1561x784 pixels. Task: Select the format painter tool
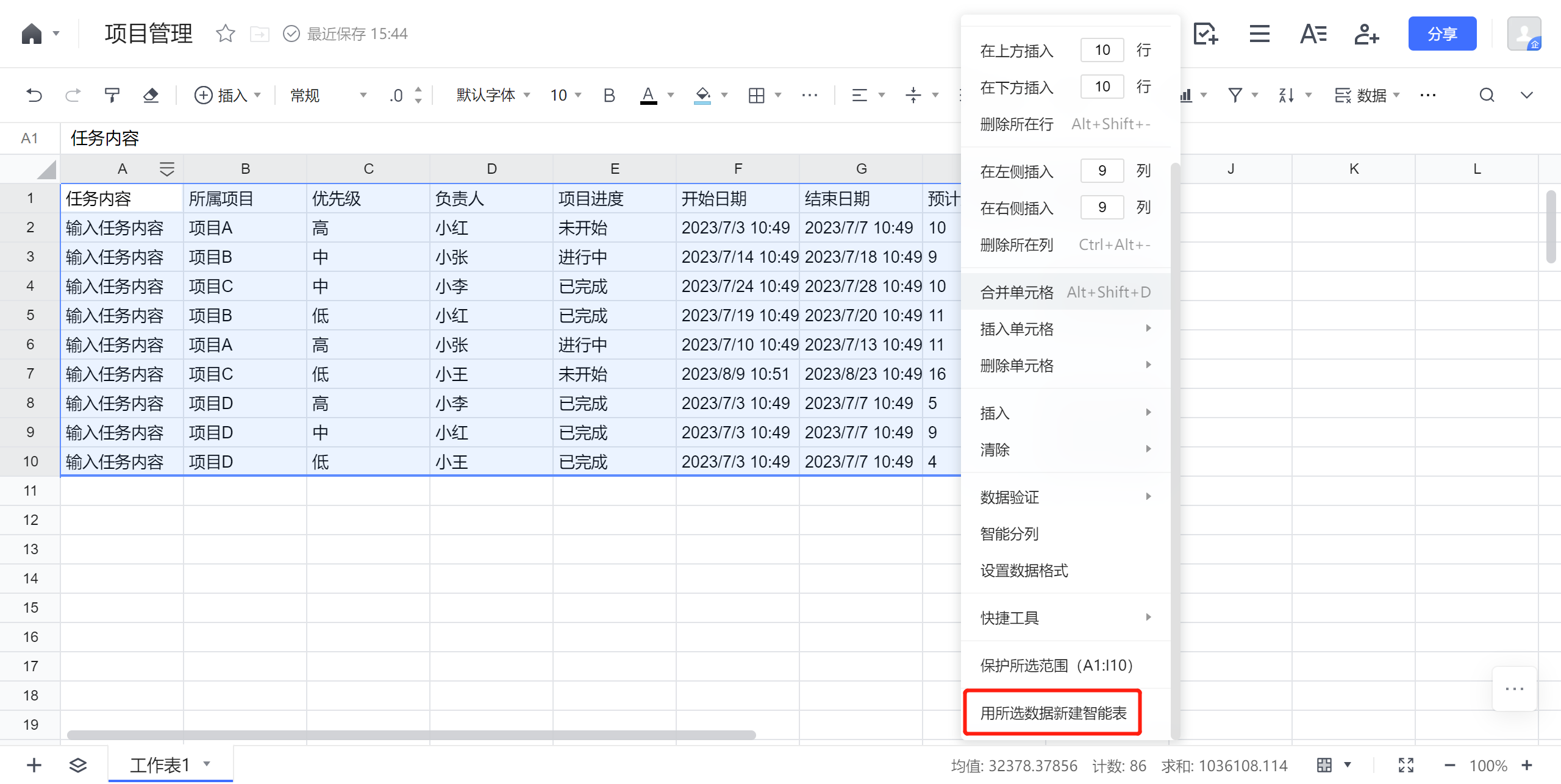[112, 95]
